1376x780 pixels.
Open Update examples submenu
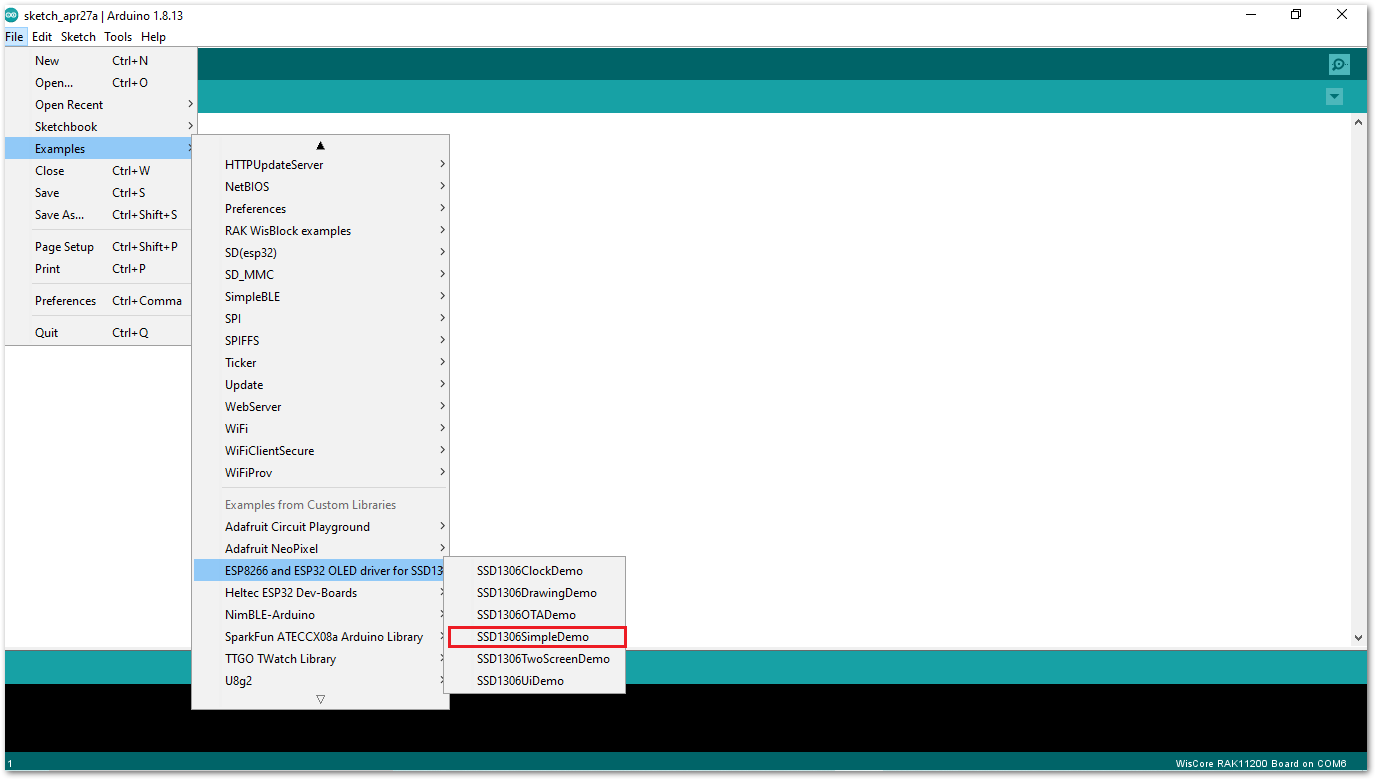pyautogui.click(x=320, y=385)
